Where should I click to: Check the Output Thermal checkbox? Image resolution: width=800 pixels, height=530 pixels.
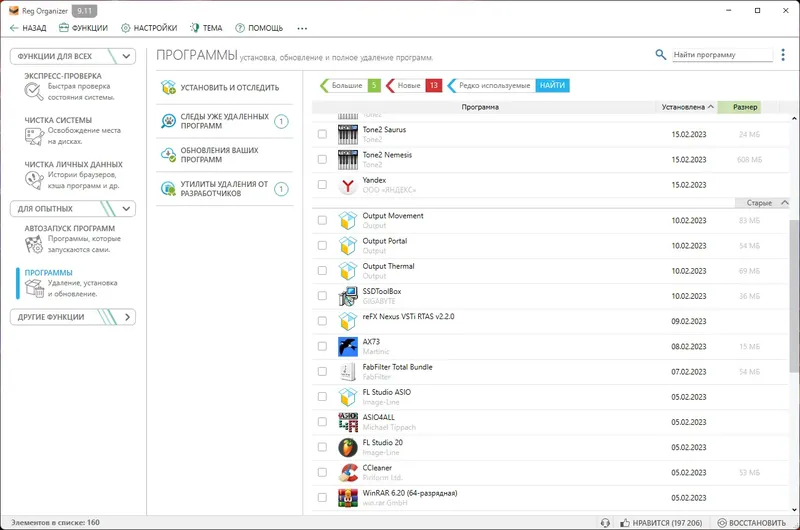(322, 271)
